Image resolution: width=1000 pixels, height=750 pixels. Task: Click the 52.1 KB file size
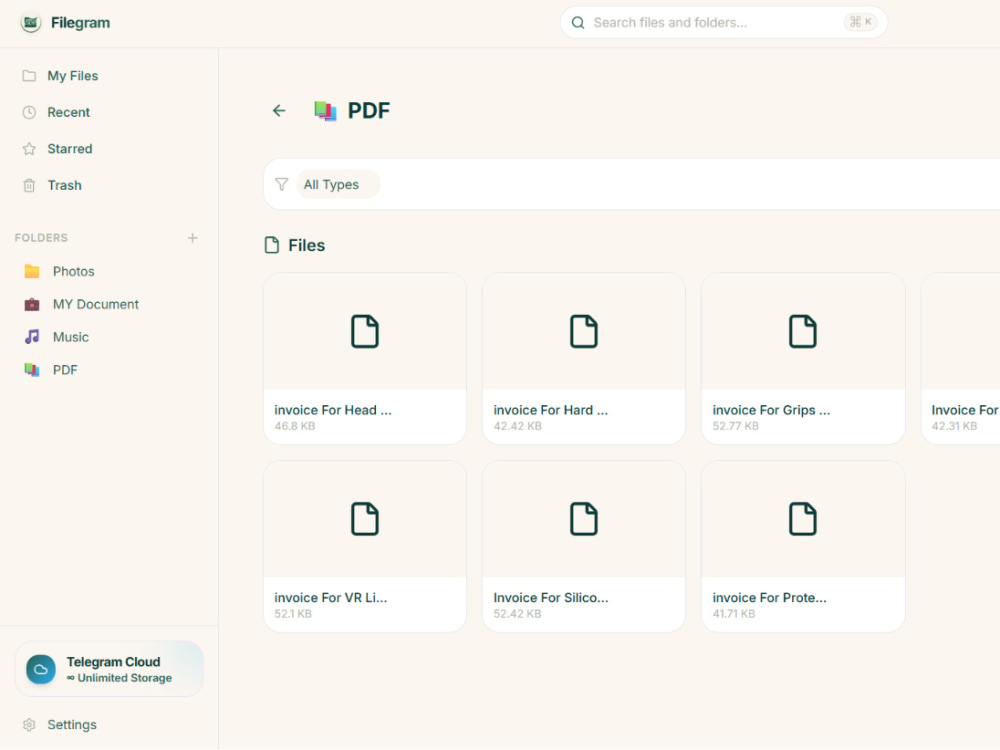293,614
